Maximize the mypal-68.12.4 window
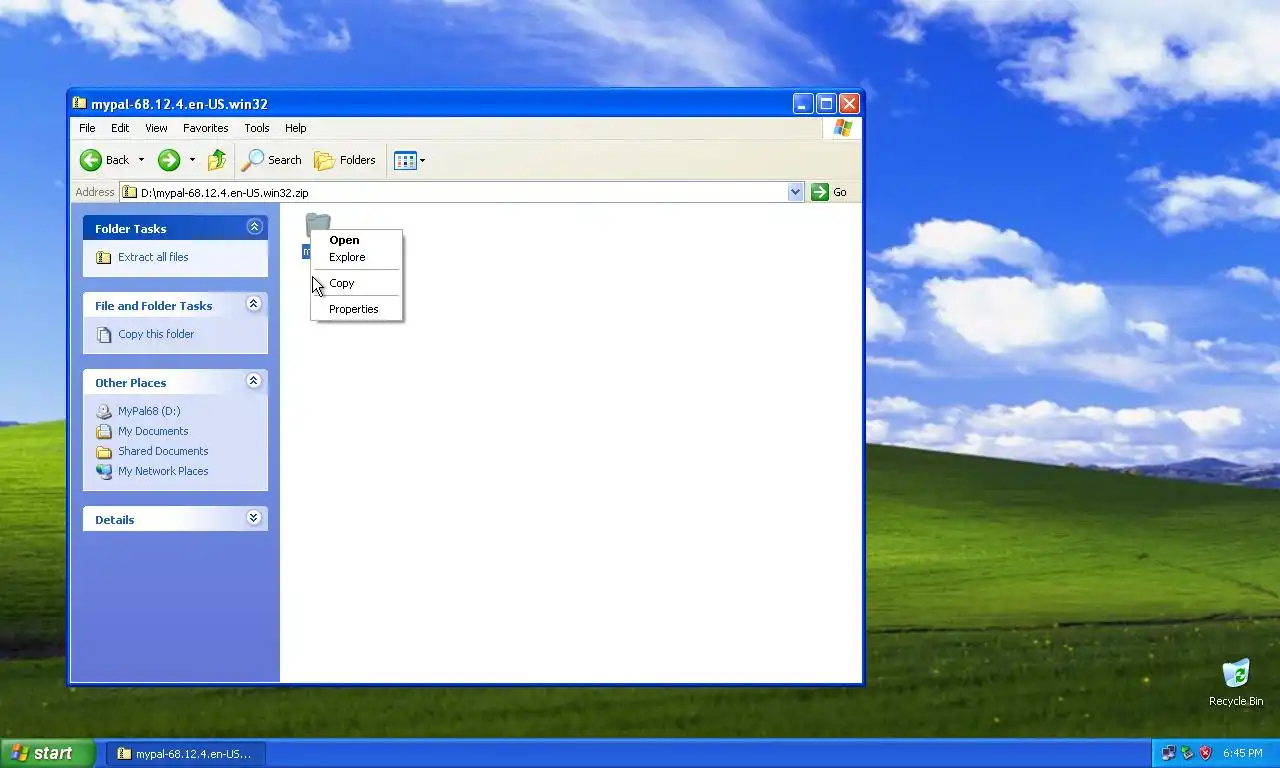This screenshot has height=768, width=1280. point(826,103)
